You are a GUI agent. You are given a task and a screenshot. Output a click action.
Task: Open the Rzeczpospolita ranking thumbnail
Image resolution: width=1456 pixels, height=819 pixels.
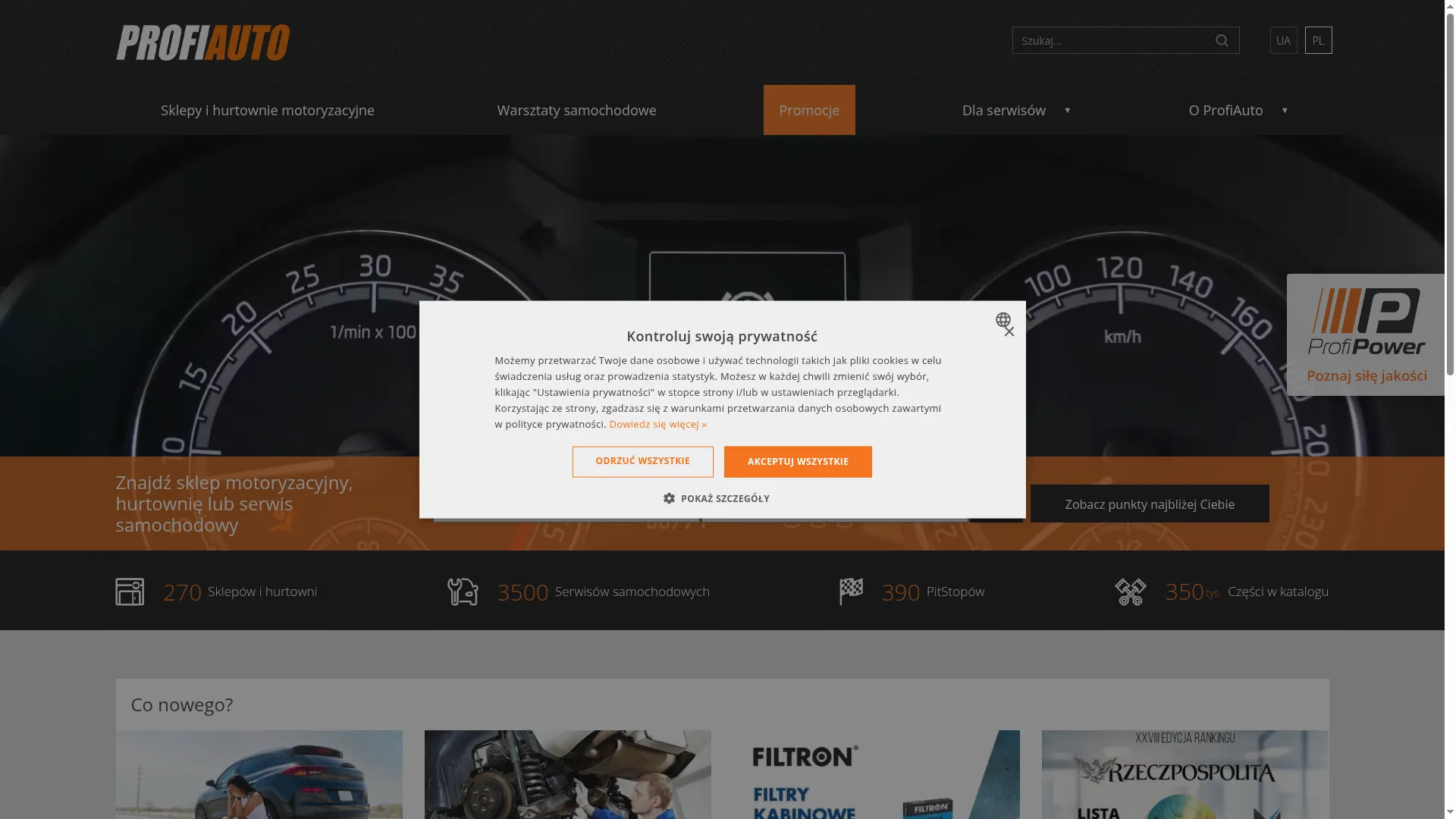1185,774
